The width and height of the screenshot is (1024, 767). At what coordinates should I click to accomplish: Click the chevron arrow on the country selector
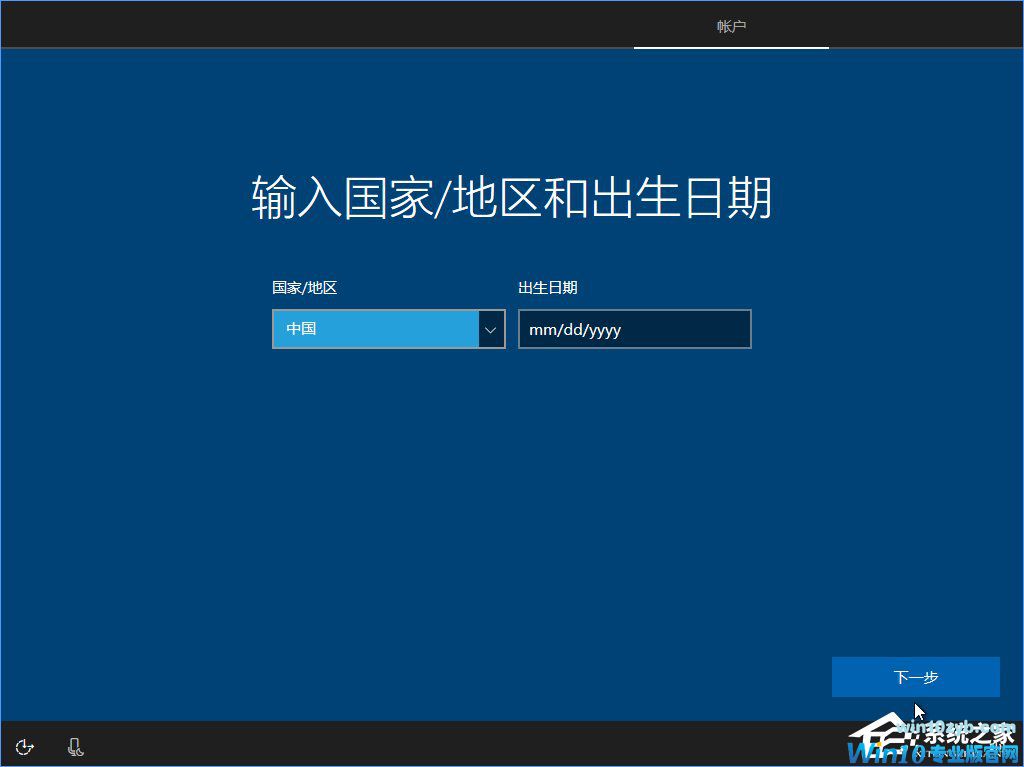490,329
